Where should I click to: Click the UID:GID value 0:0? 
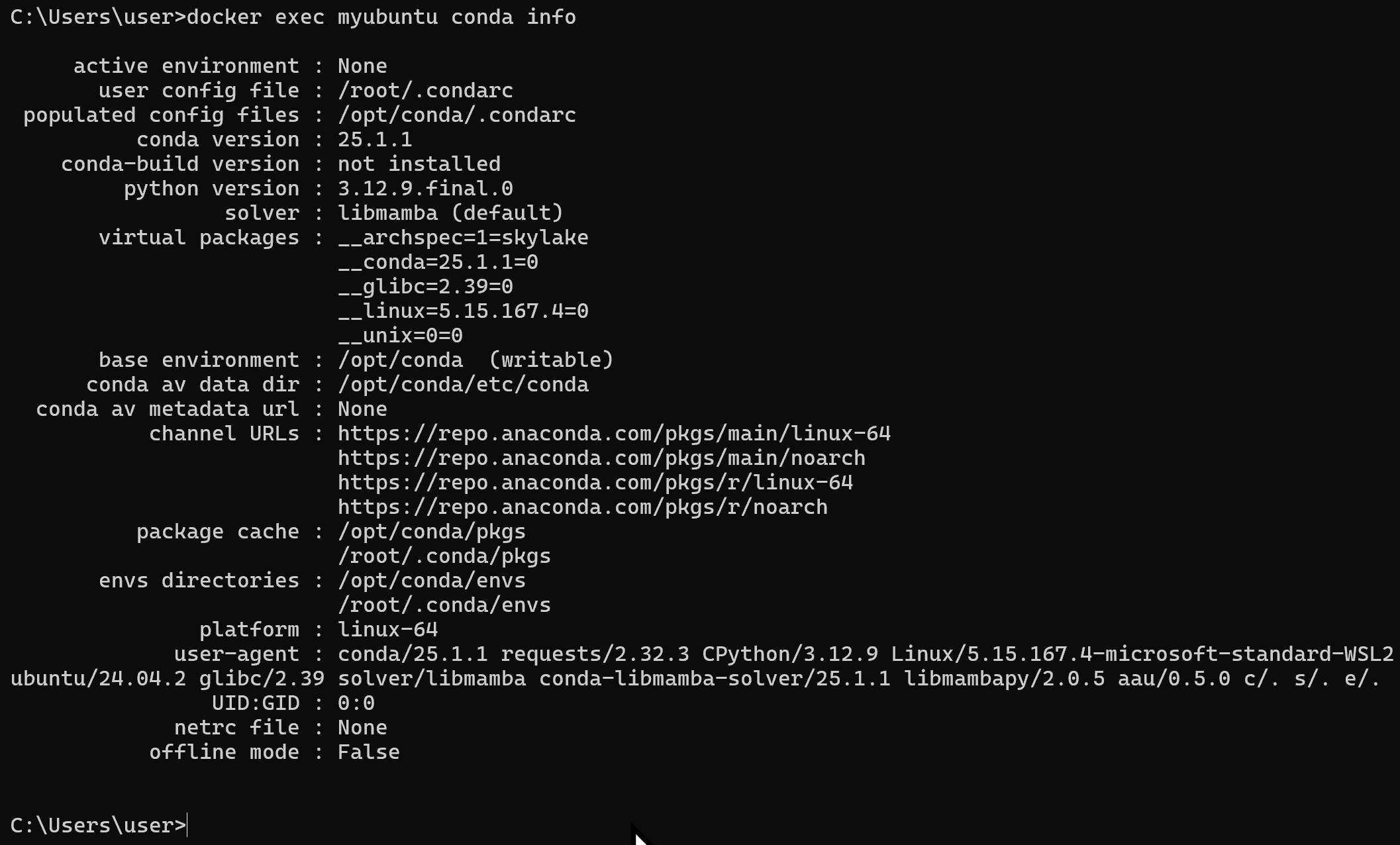click(x=356, y=703)
